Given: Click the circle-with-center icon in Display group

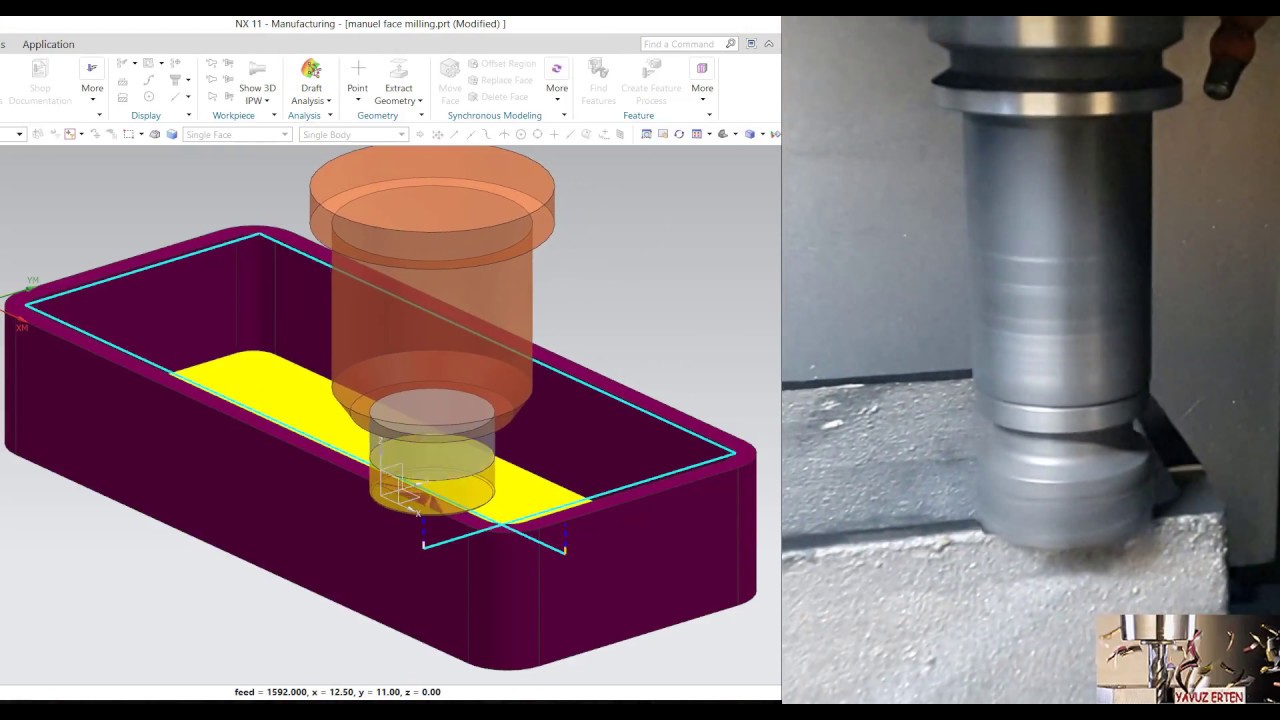Looking at the screenshot, I should (149, 97).
